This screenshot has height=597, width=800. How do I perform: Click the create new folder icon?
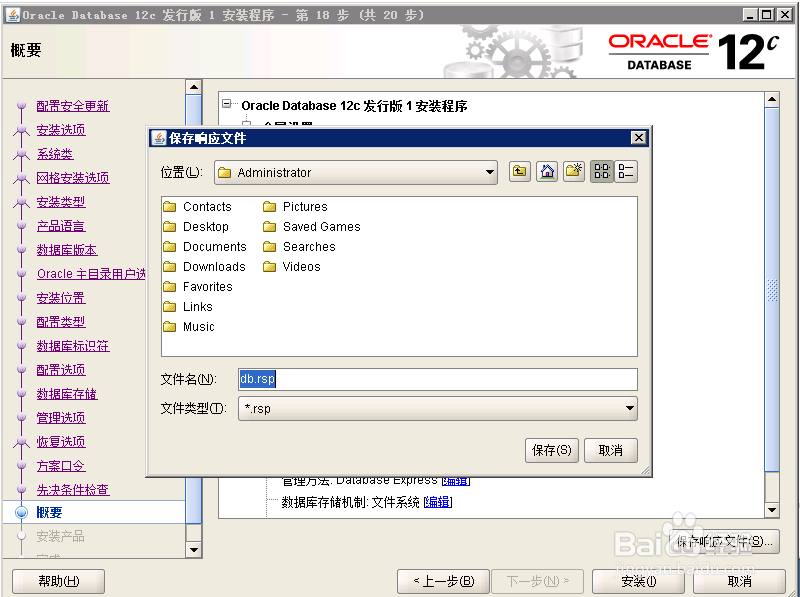tap(573, 171)
